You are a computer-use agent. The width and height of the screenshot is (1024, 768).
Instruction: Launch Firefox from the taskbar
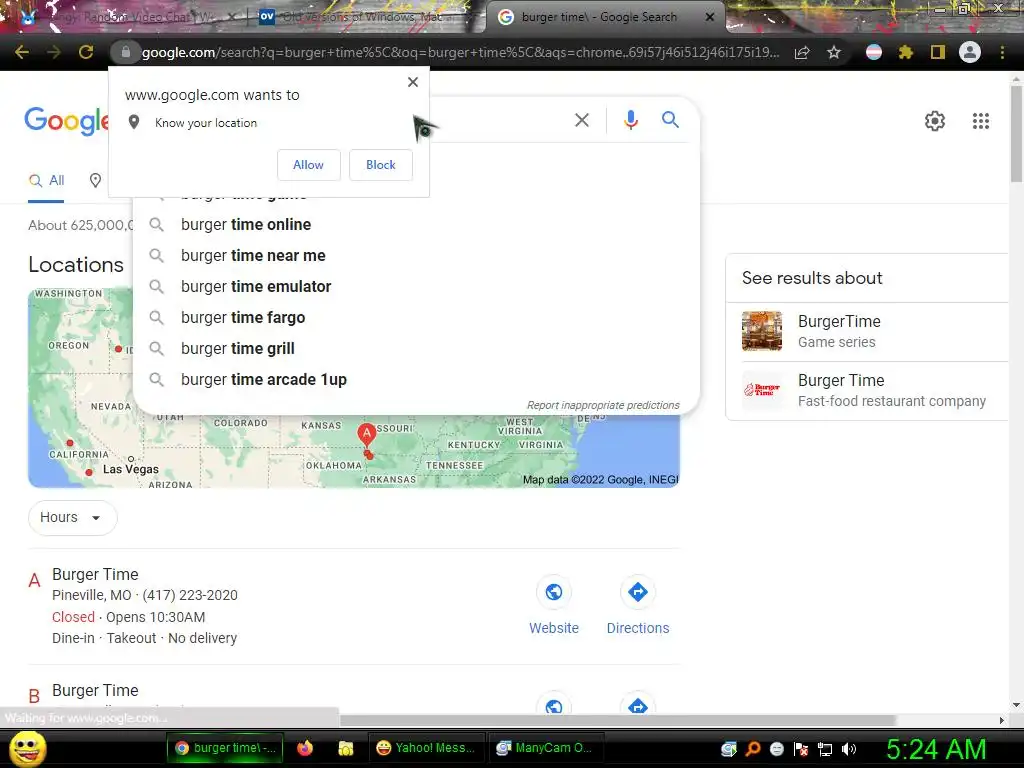tap(304, 748)
